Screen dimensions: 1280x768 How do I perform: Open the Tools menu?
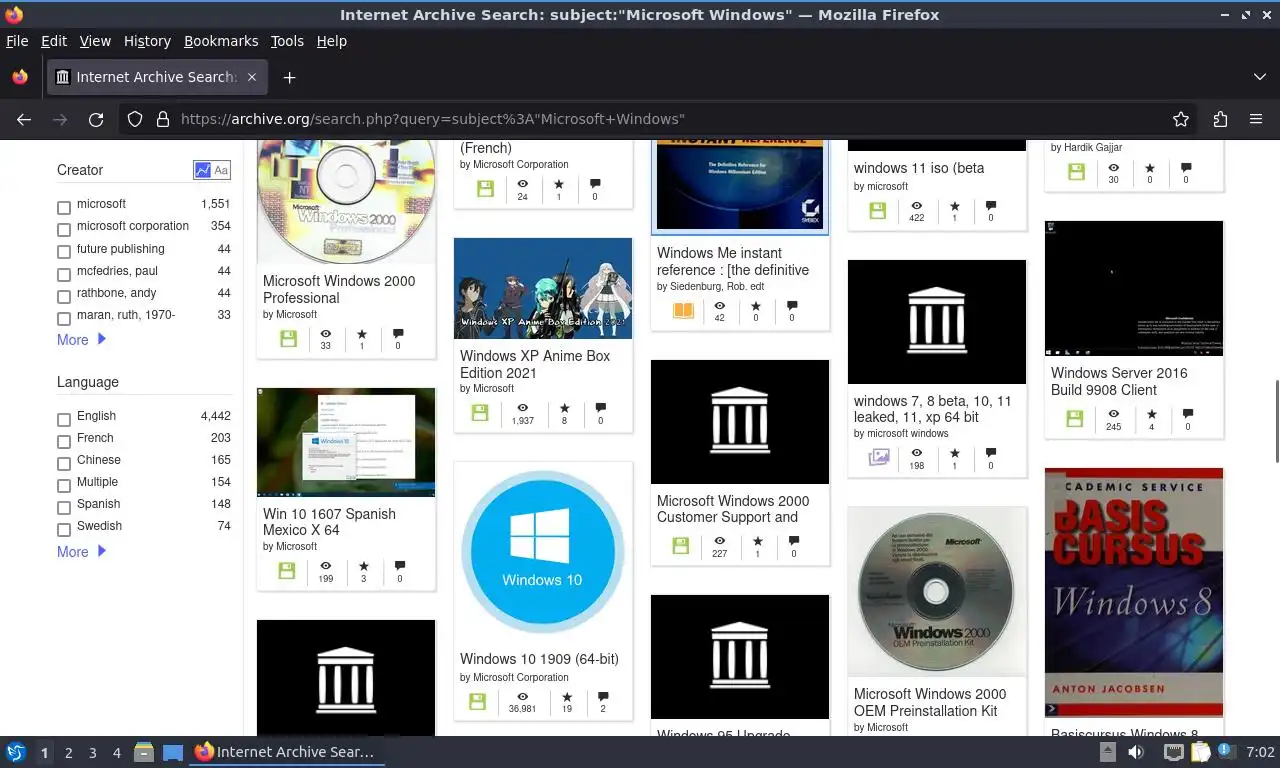tap(287, 41)
